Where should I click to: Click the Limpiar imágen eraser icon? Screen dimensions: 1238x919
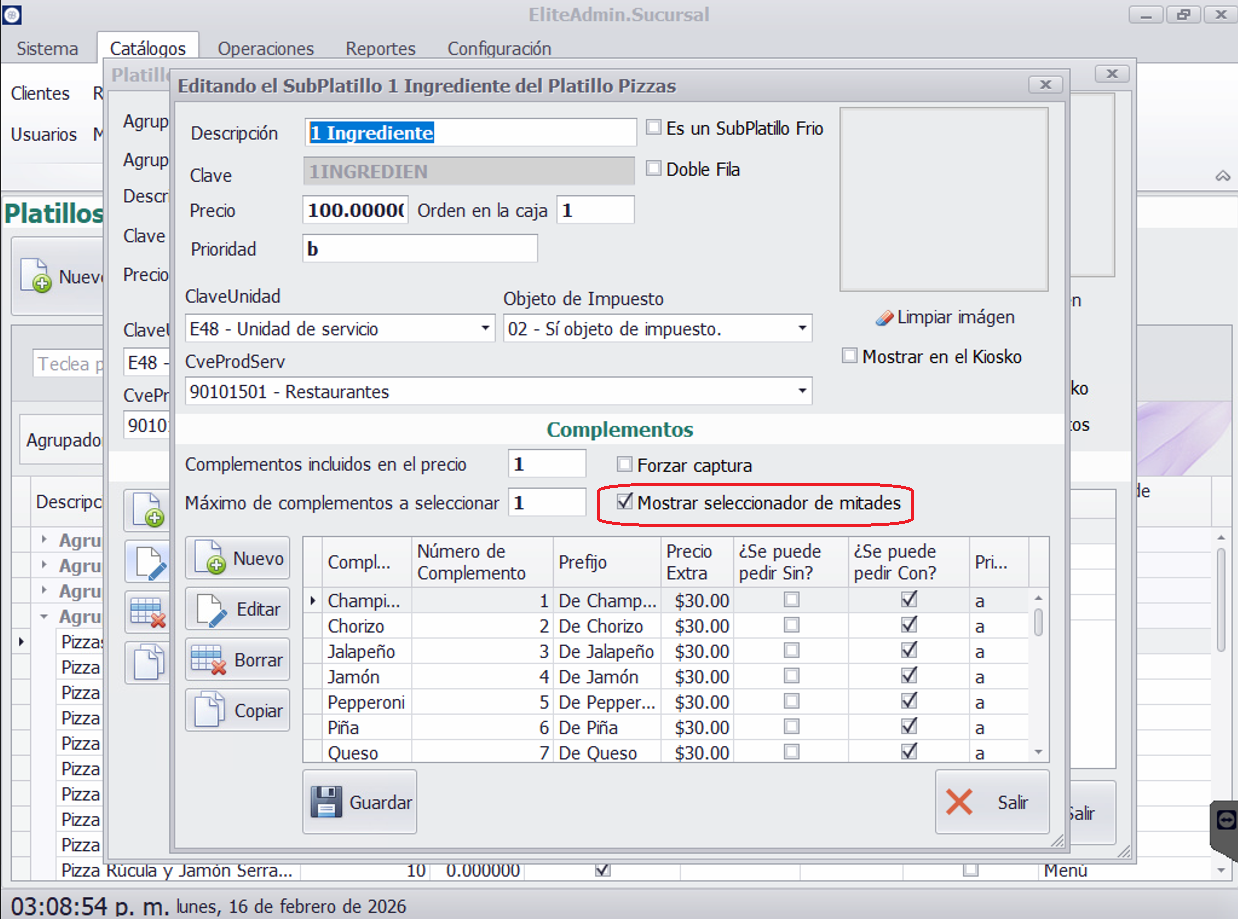point(883,318)
